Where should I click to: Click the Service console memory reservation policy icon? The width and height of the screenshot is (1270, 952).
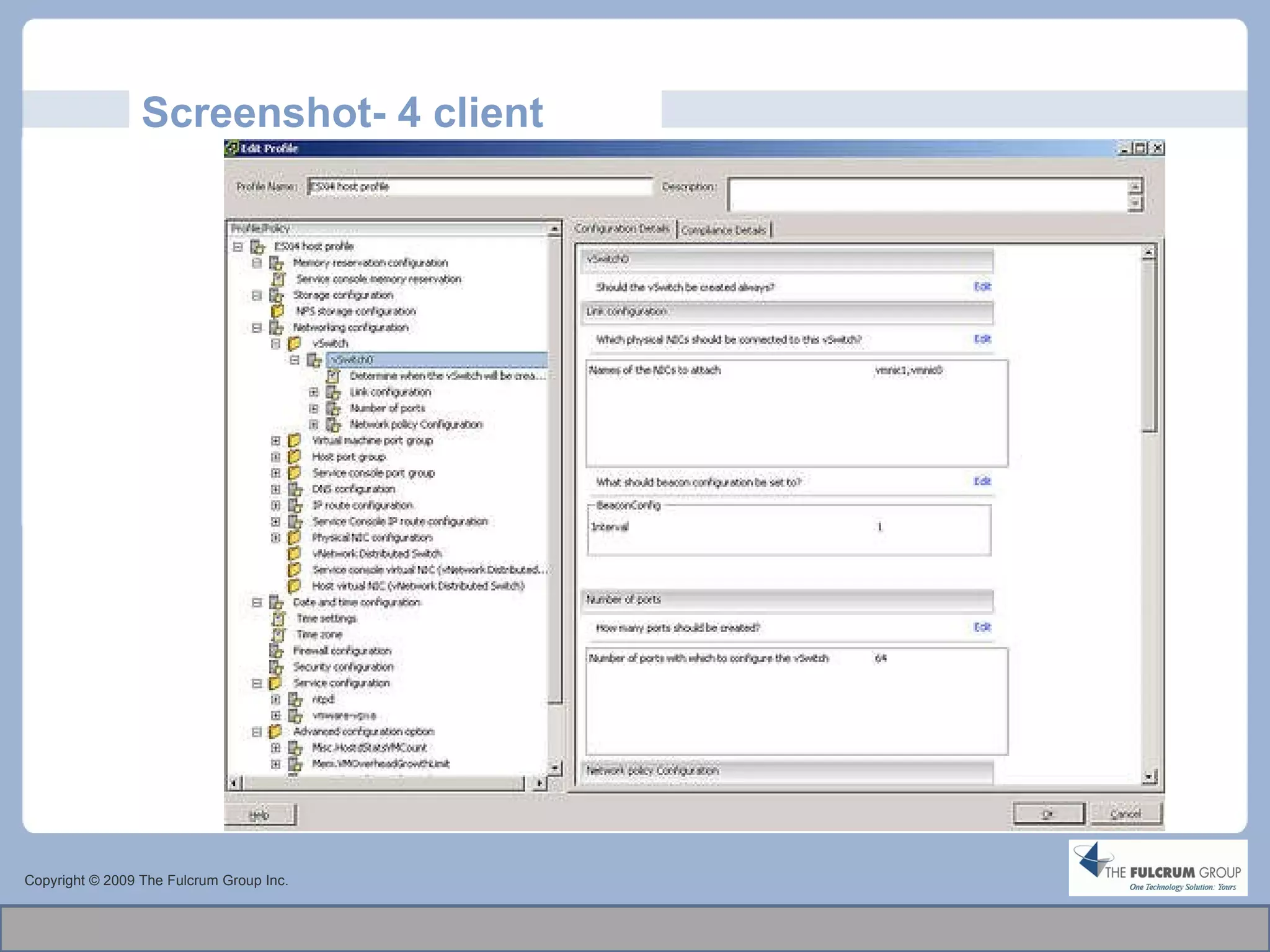tap(278, 280)
